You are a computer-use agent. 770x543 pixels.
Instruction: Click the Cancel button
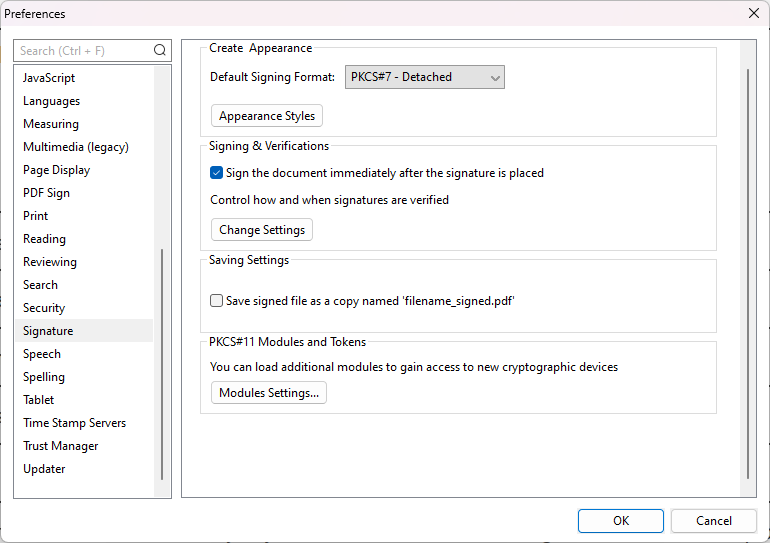click(x=714, y=520)
